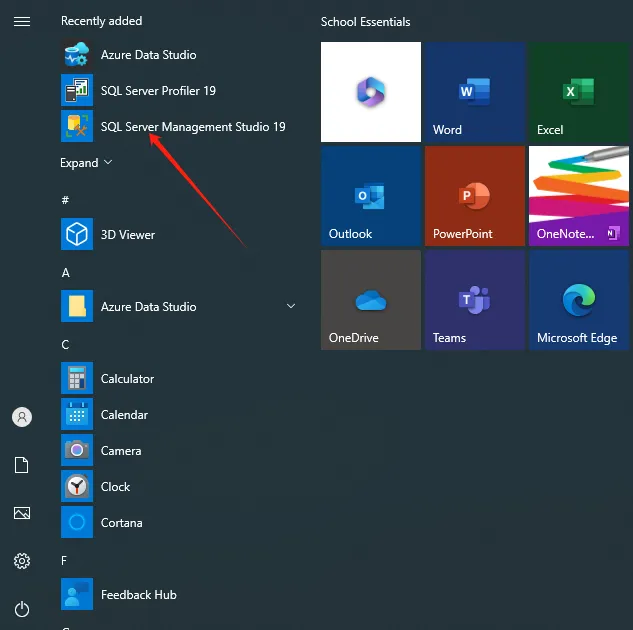The height and width of the screenshot is (630, 633).
Task: Launch the Teams tile
Action: click(x=475, y=300)
